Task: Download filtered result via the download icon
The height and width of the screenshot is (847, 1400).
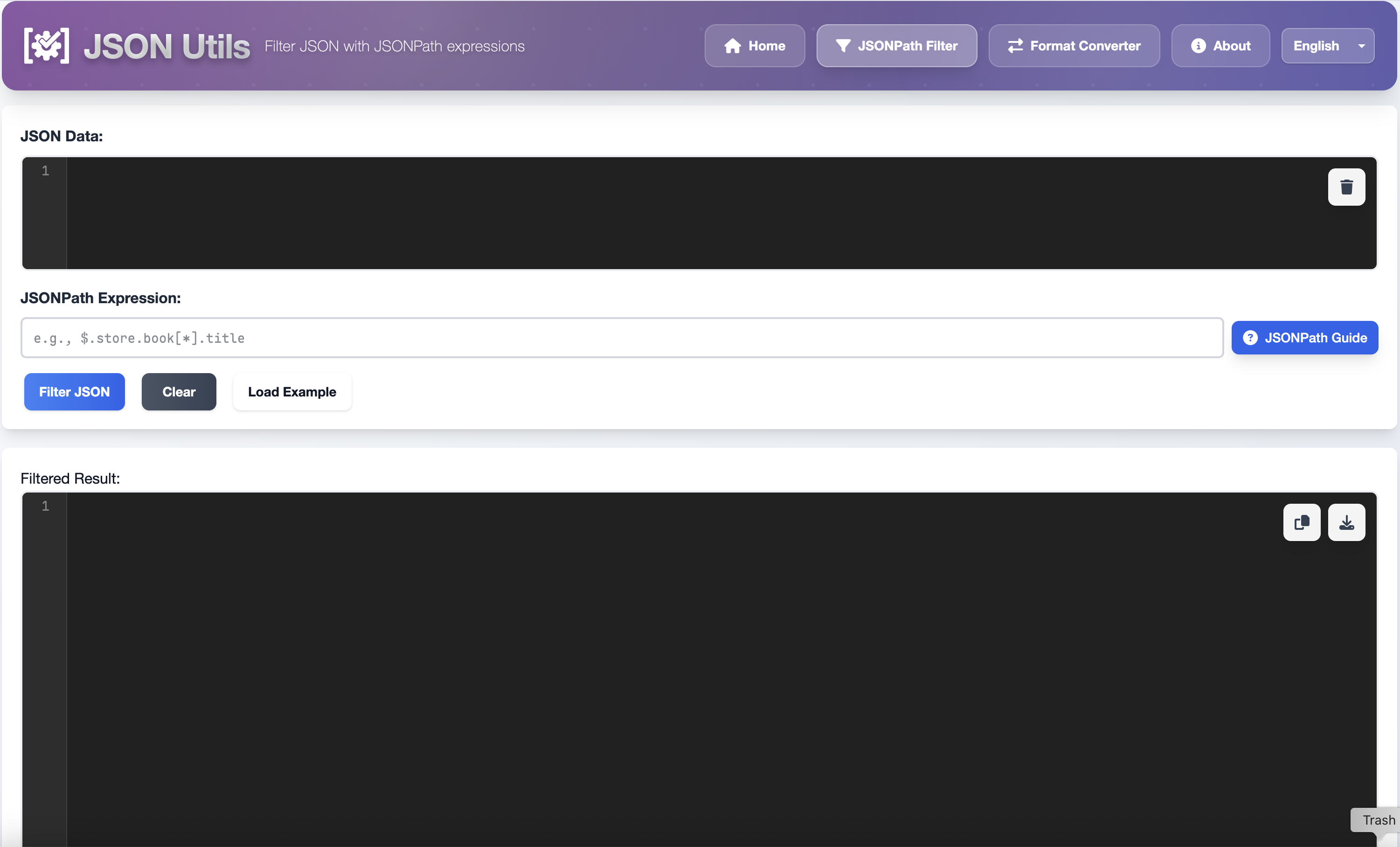Action: [1346, 522]
